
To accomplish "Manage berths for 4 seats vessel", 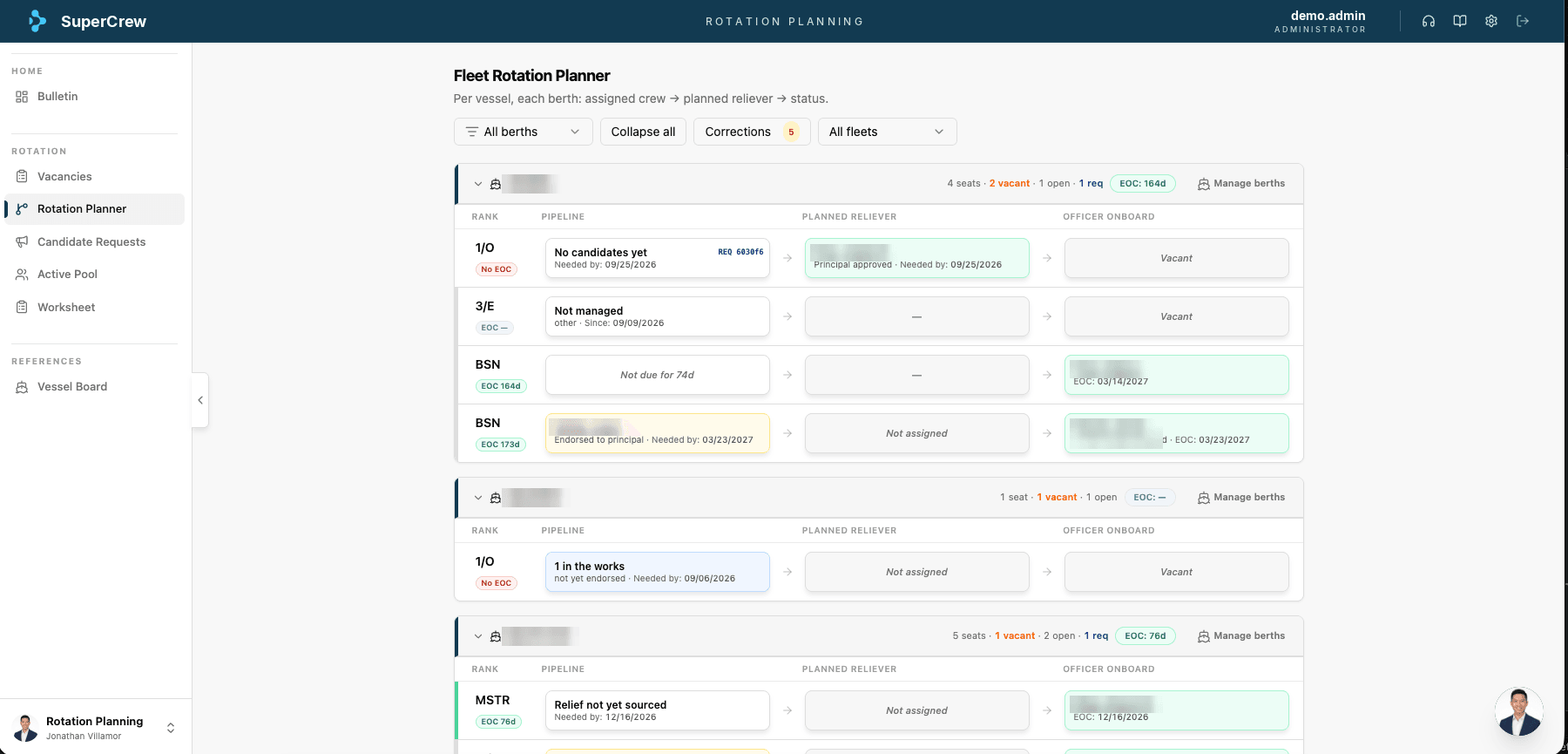I will coord(1241,184).
